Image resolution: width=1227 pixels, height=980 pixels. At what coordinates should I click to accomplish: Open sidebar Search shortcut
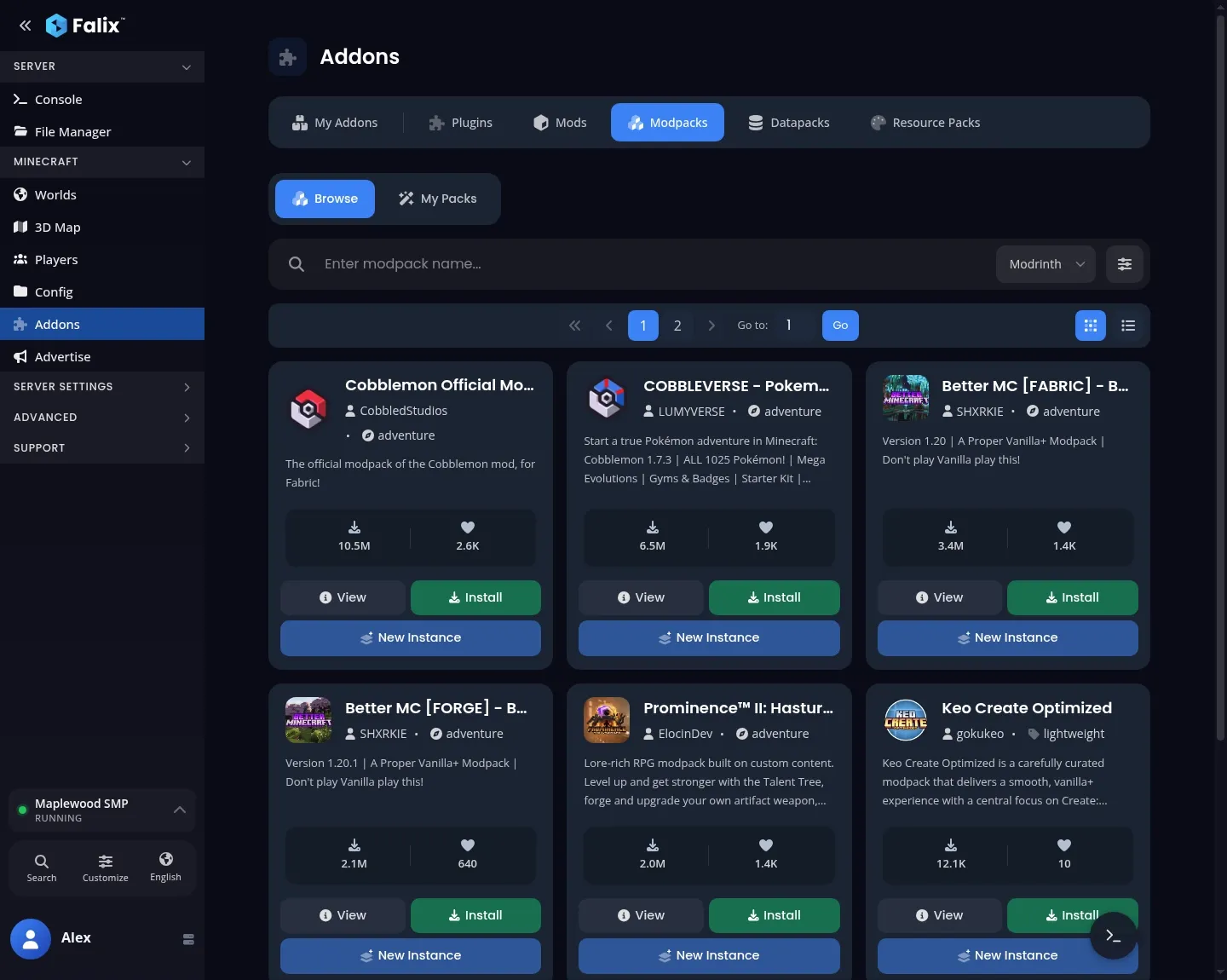(42, 868)
